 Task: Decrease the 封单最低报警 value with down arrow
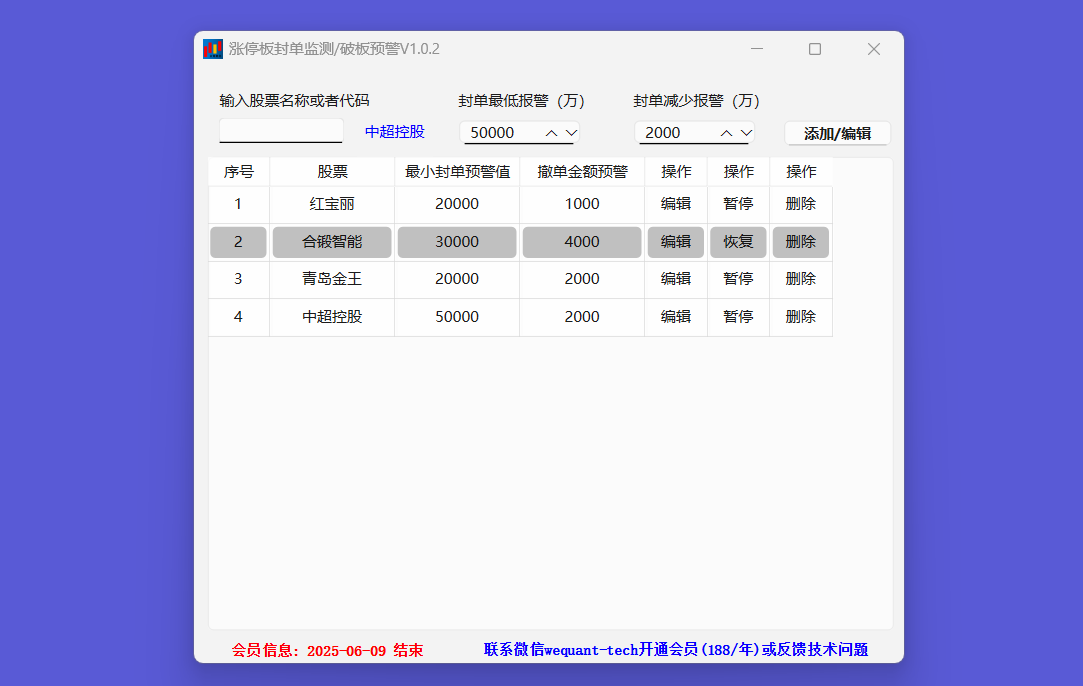[x=571, y=132]
